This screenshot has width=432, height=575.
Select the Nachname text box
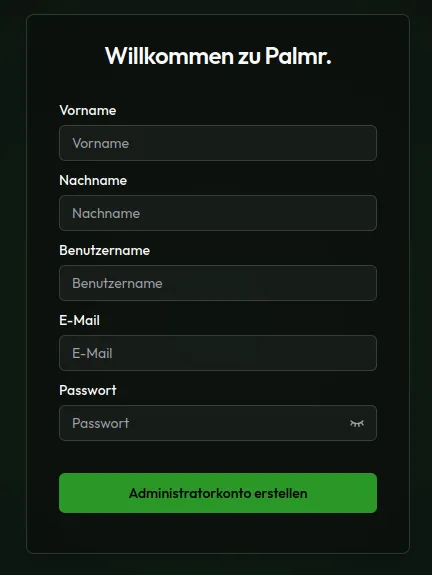click(218, 213)
